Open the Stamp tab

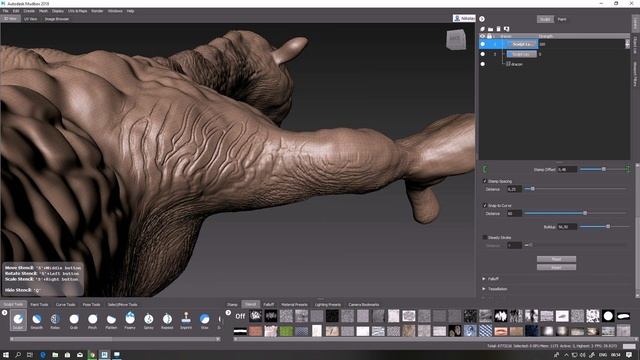232,304
